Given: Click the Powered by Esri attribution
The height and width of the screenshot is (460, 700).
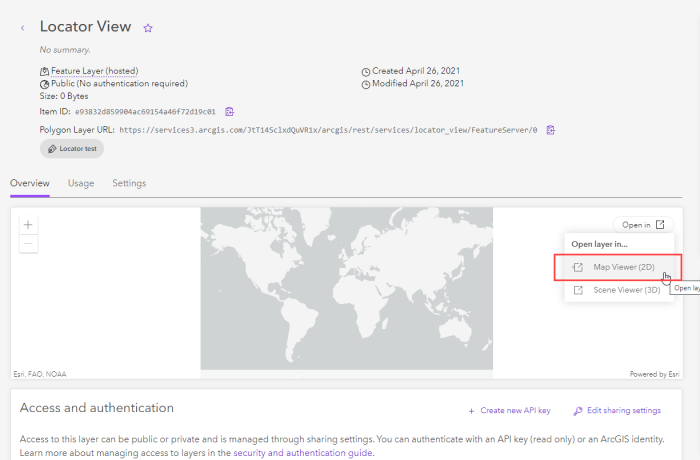Looking at the screenshot, I should point(654,374).
